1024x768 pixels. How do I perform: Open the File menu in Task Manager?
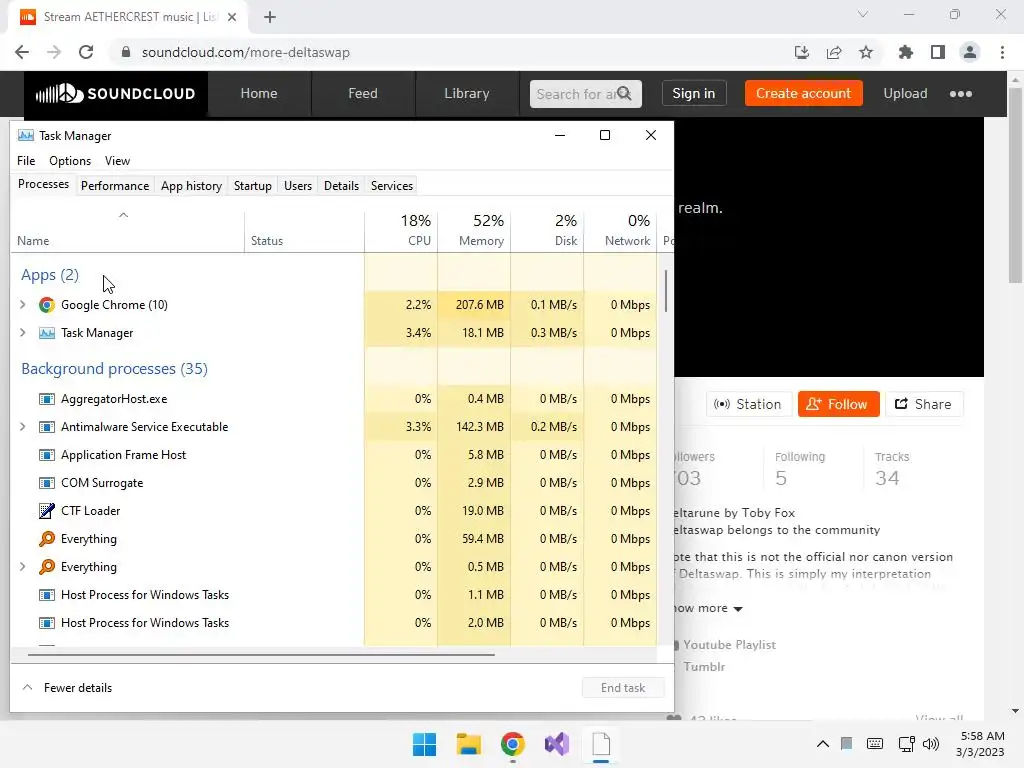tap(26, 161)
